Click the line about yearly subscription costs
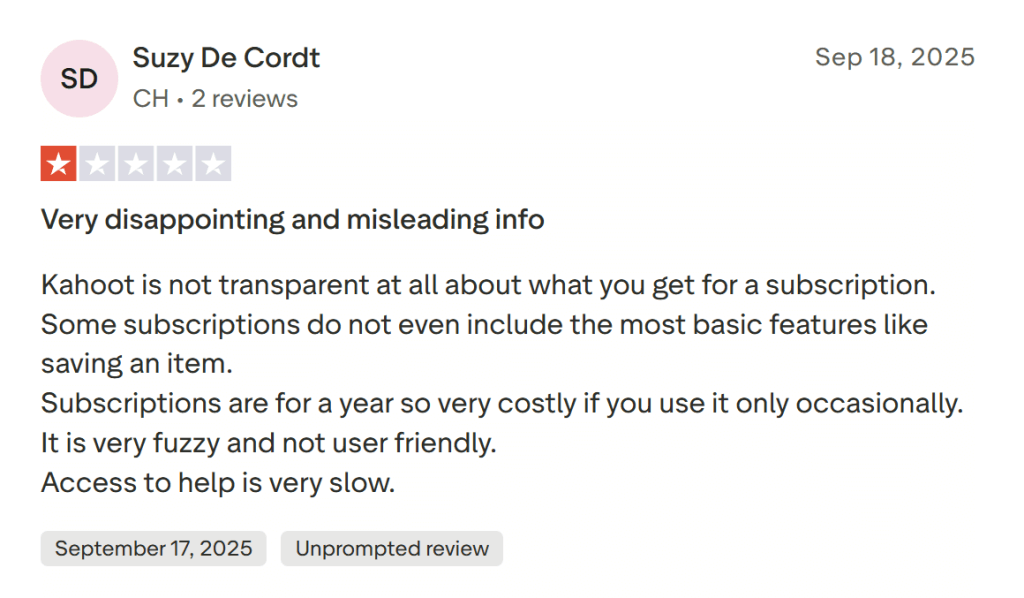 point(501,403)
